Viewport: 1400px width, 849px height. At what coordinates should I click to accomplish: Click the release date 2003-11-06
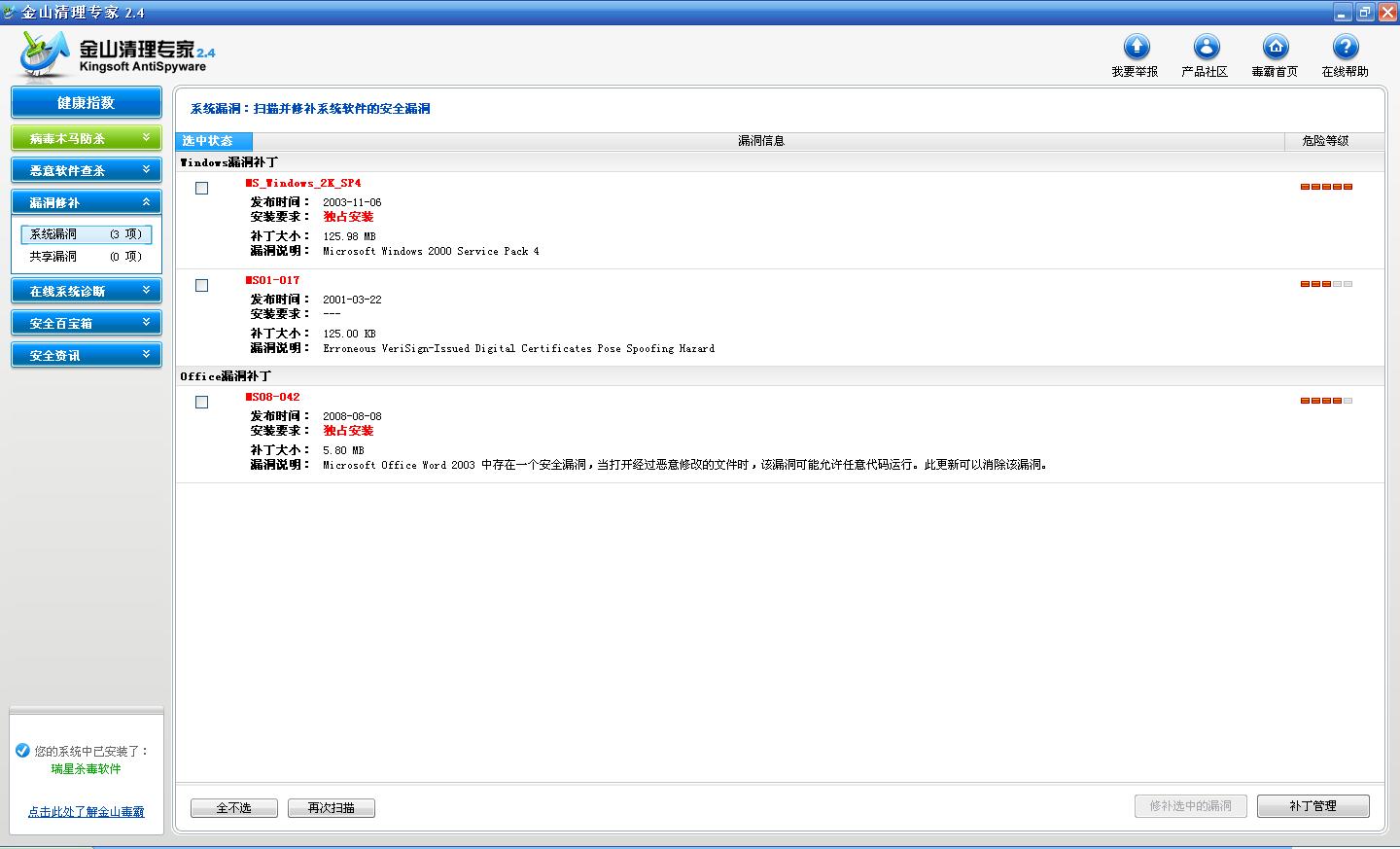[x=352, y=202]
